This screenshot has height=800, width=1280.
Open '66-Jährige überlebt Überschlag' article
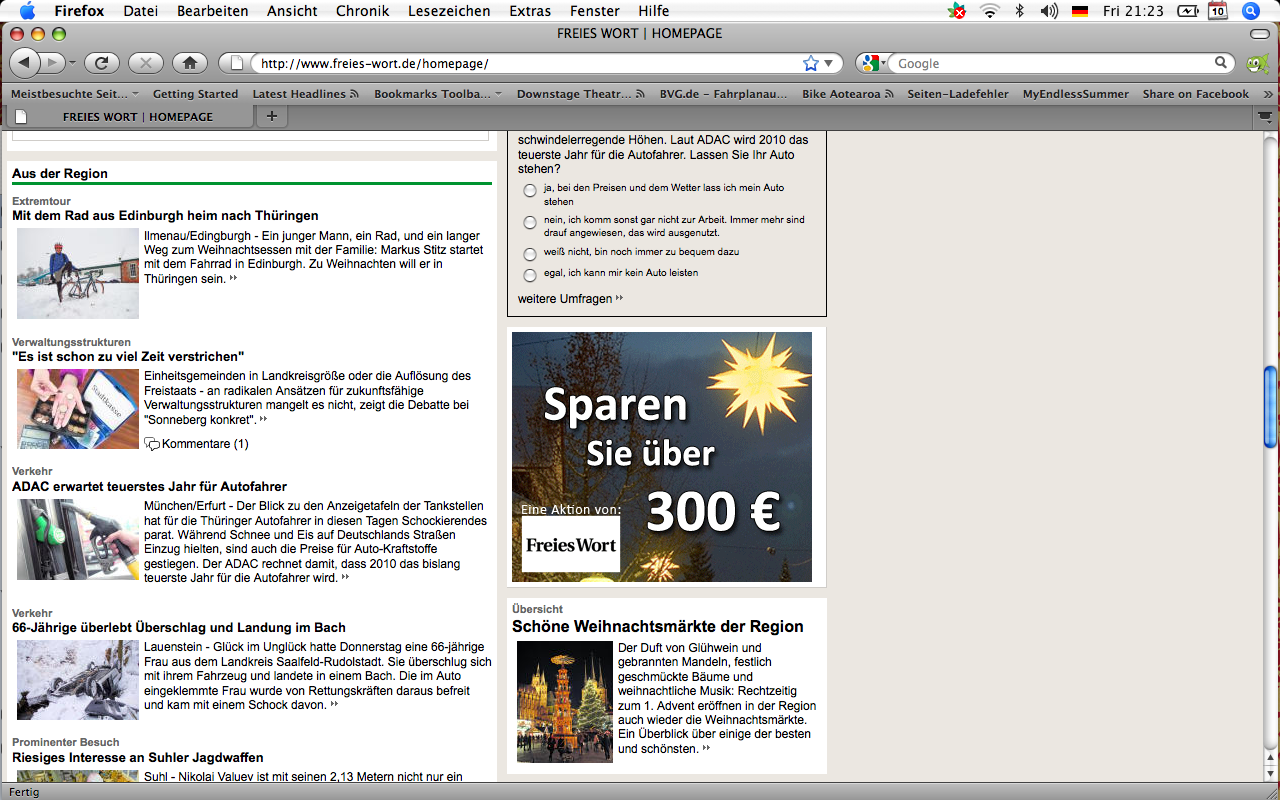179,627
